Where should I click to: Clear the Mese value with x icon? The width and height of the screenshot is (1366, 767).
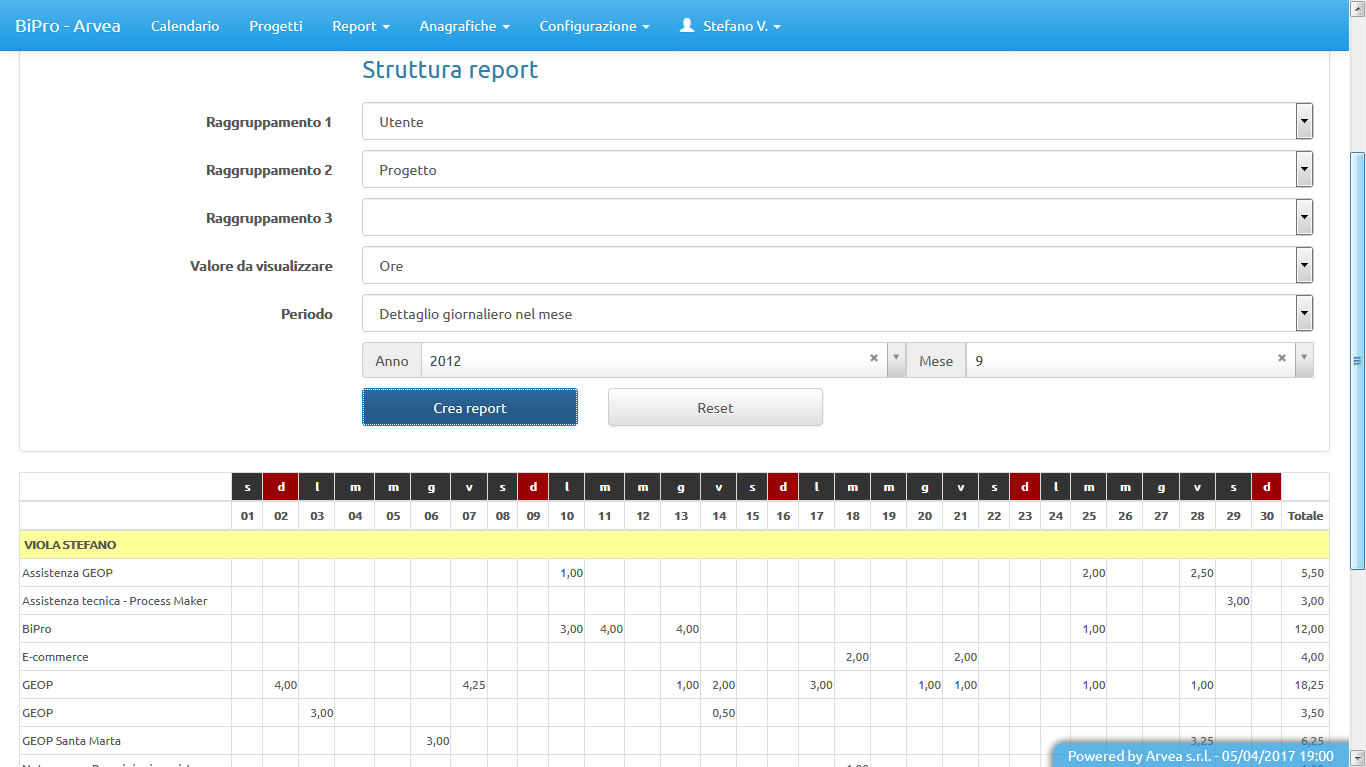[1281, 359]
